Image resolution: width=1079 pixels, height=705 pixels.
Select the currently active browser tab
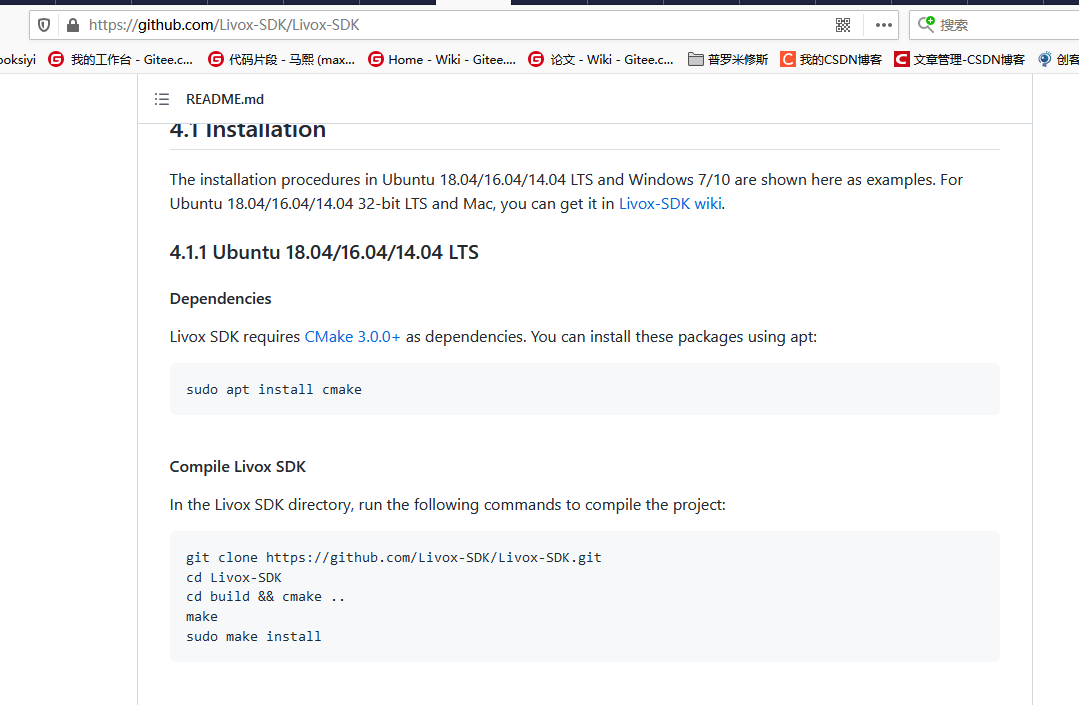[x=472, y=4]
